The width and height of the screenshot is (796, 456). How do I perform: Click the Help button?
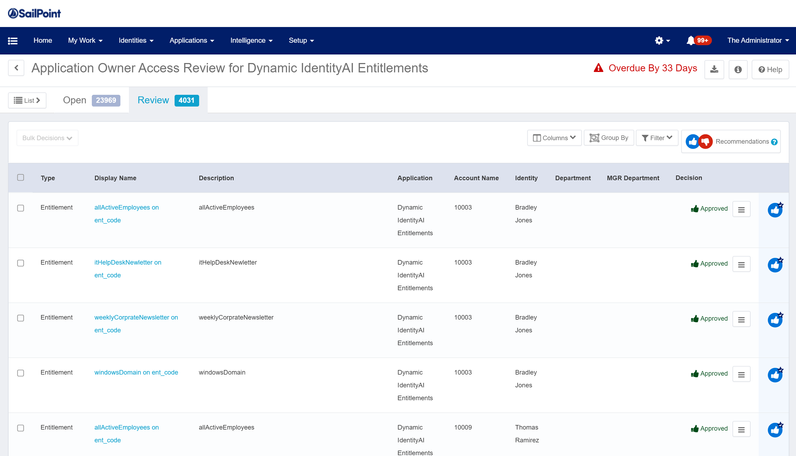point(769,69)
